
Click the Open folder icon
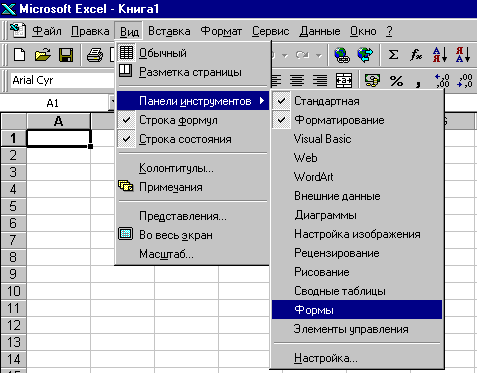point(42,55)
